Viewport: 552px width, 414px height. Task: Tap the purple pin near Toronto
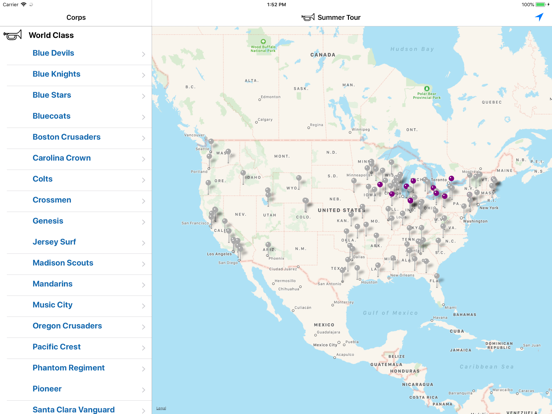click(451, 178)
